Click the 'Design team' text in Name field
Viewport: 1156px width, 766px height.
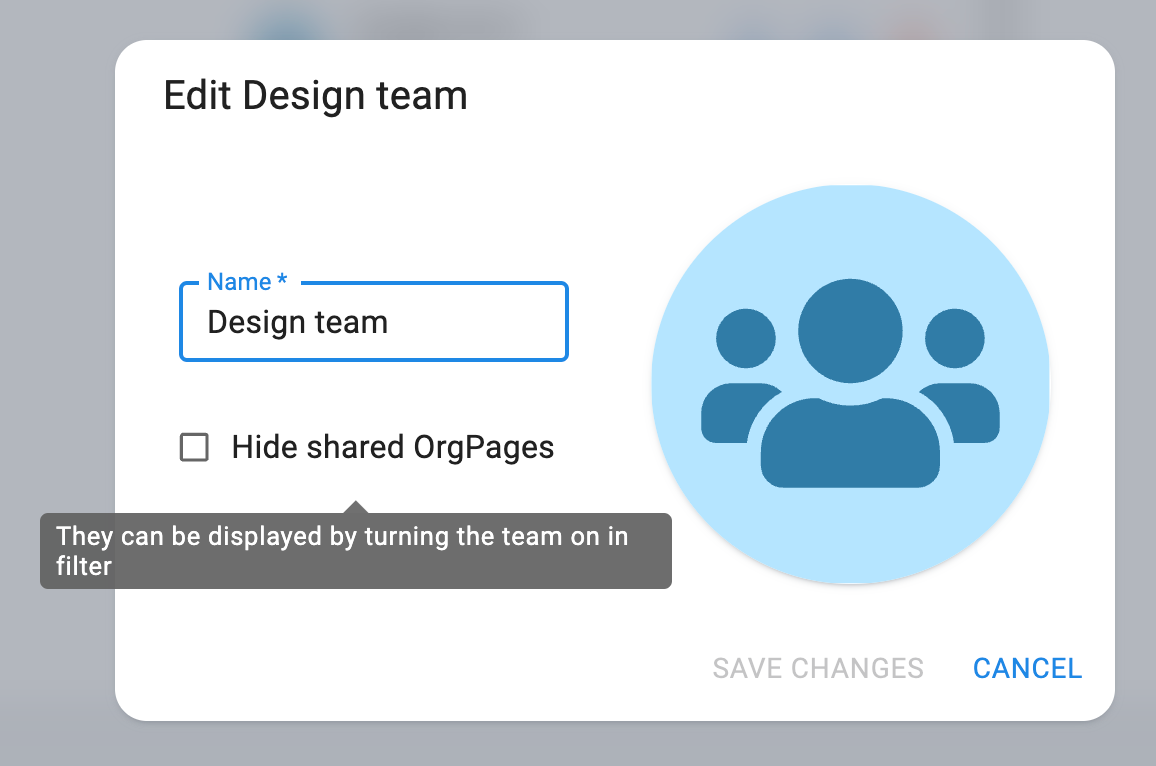[297, 322]
